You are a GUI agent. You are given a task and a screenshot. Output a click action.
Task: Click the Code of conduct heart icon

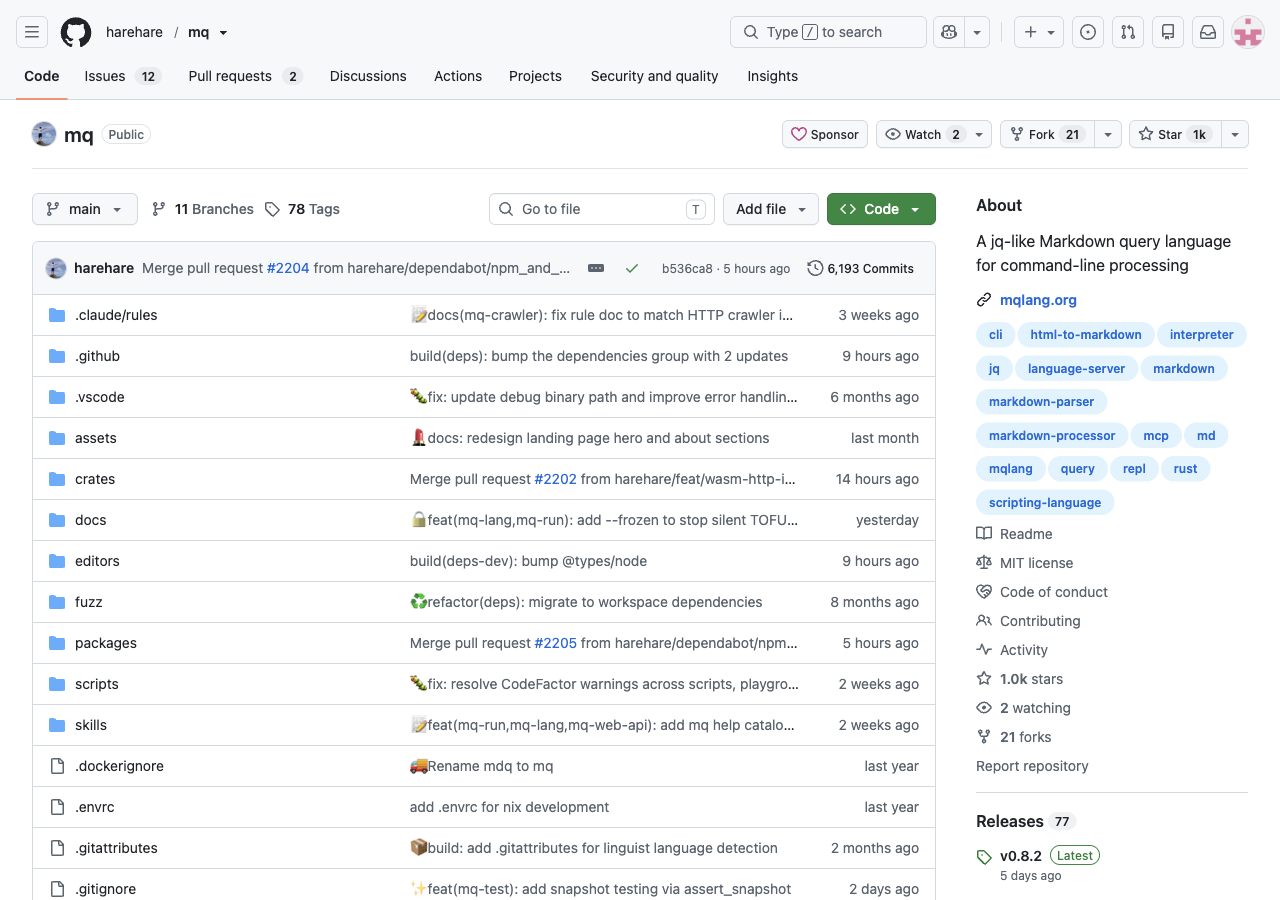pos(984,592)
